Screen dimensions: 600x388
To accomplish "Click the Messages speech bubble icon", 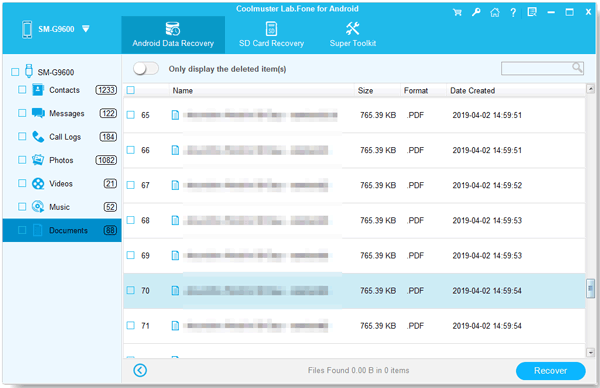I will [x=38, y=113].
